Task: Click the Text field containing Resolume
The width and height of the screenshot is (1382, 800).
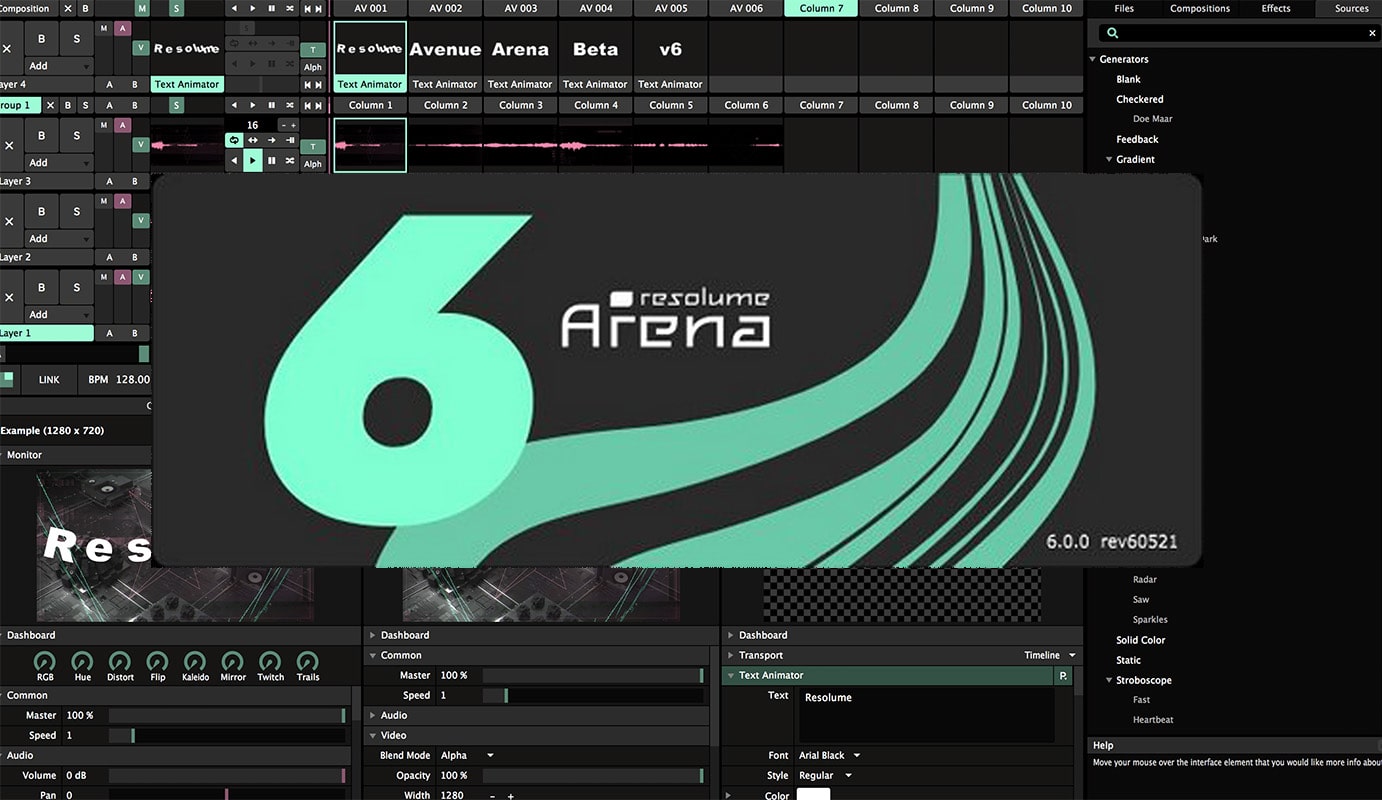Action: pos(925,714)
